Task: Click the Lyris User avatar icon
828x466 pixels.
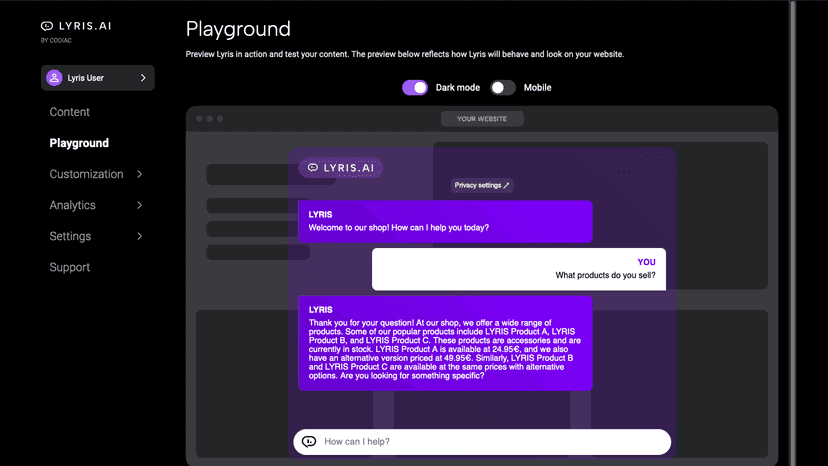Action: (54, 78)
